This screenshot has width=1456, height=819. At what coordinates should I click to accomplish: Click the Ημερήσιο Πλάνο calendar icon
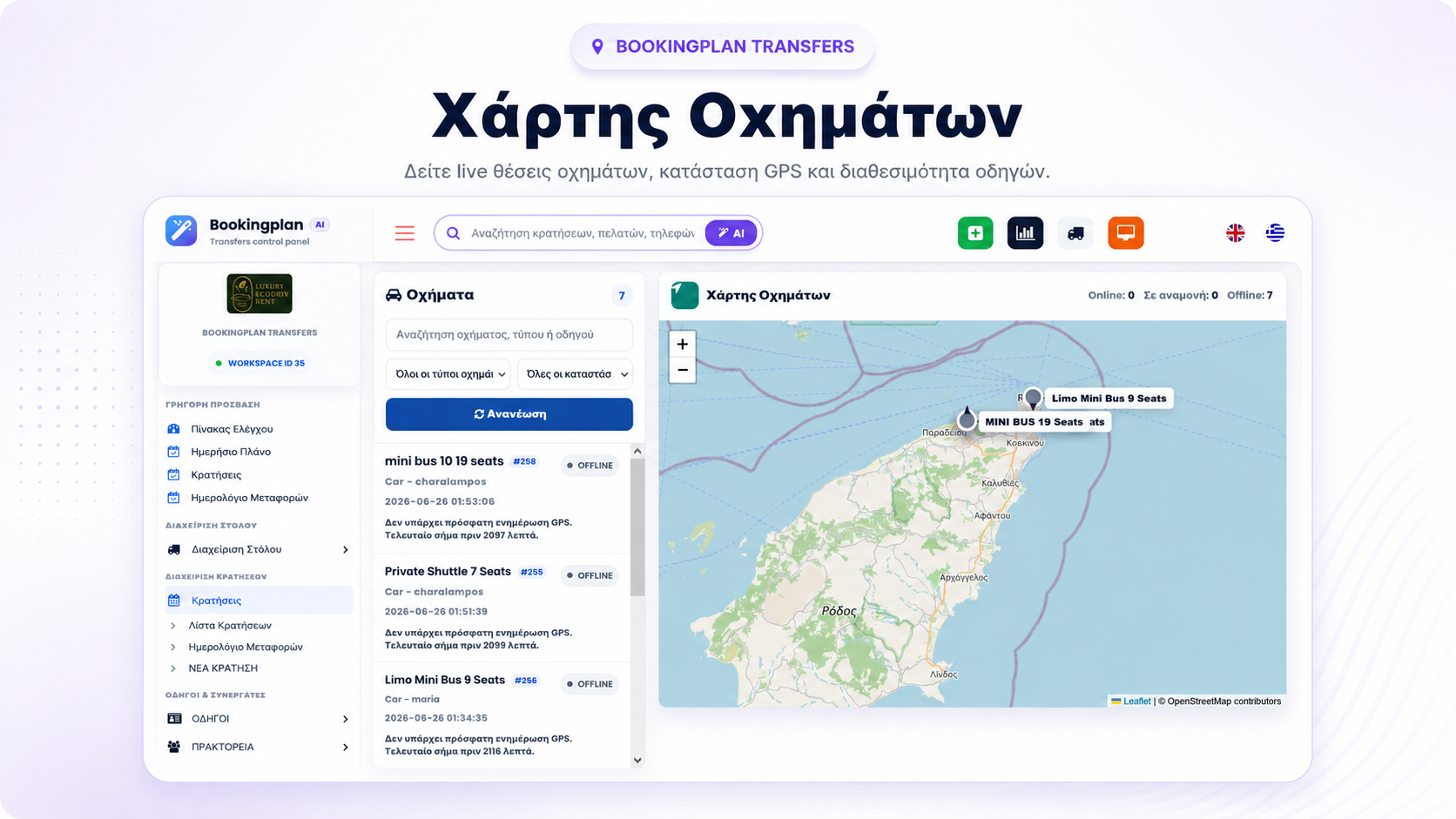173,452
